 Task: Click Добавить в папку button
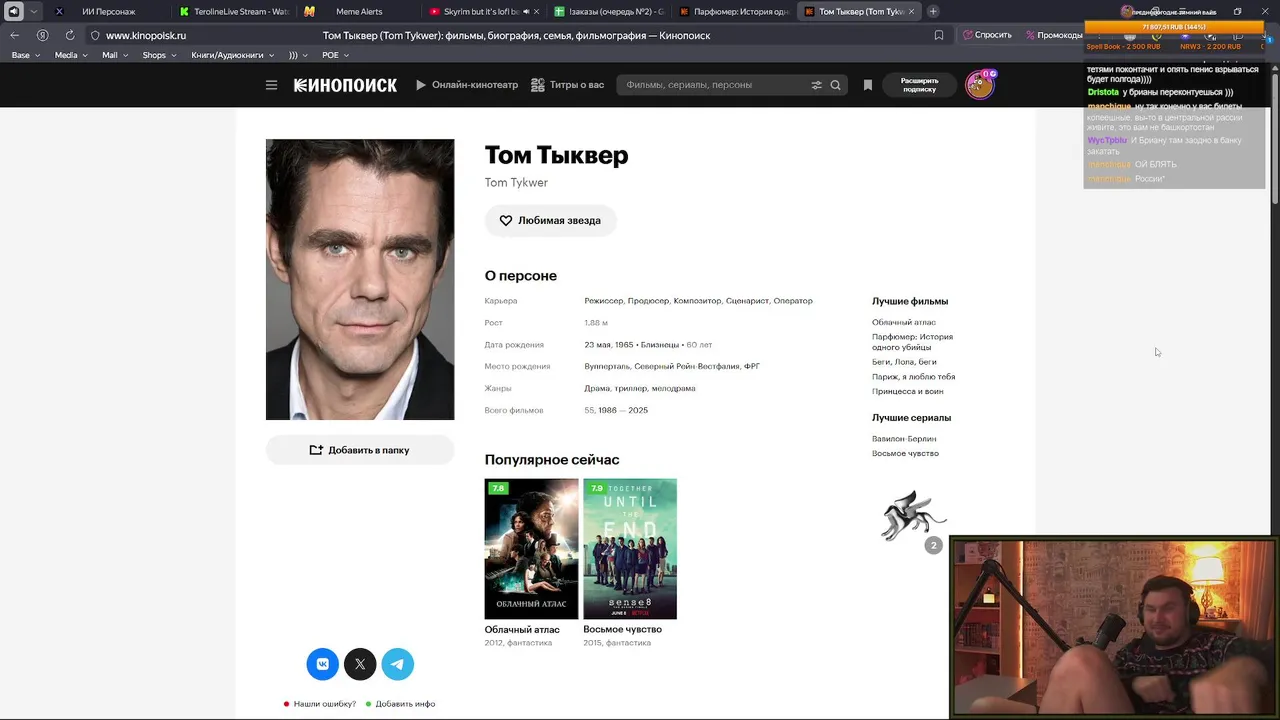pyautogui.click(x=360, y=450)
